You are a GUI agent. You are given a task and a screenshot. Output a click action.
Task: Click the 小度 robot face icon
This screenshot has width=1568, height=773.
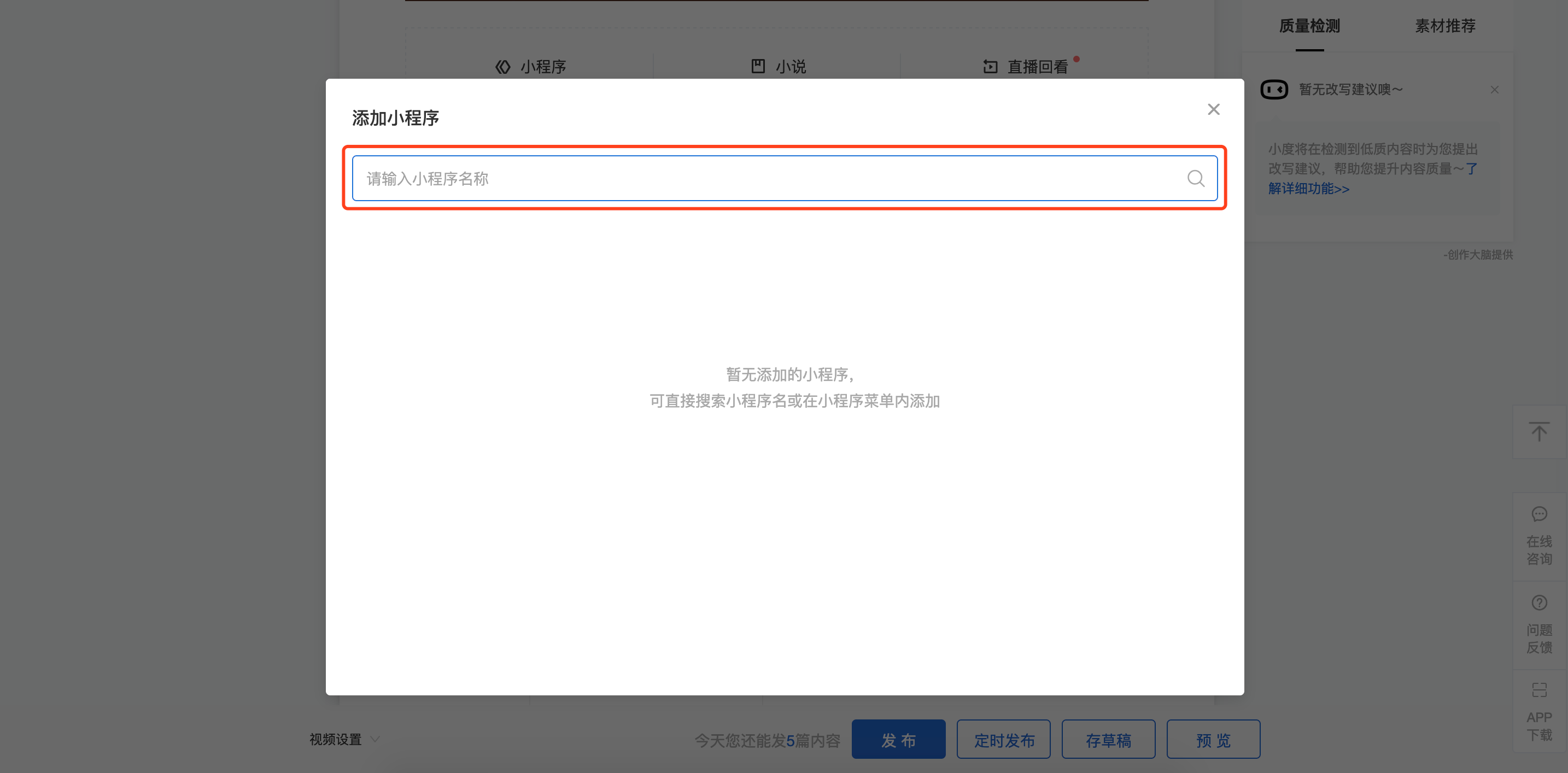tap(1274, 90)
